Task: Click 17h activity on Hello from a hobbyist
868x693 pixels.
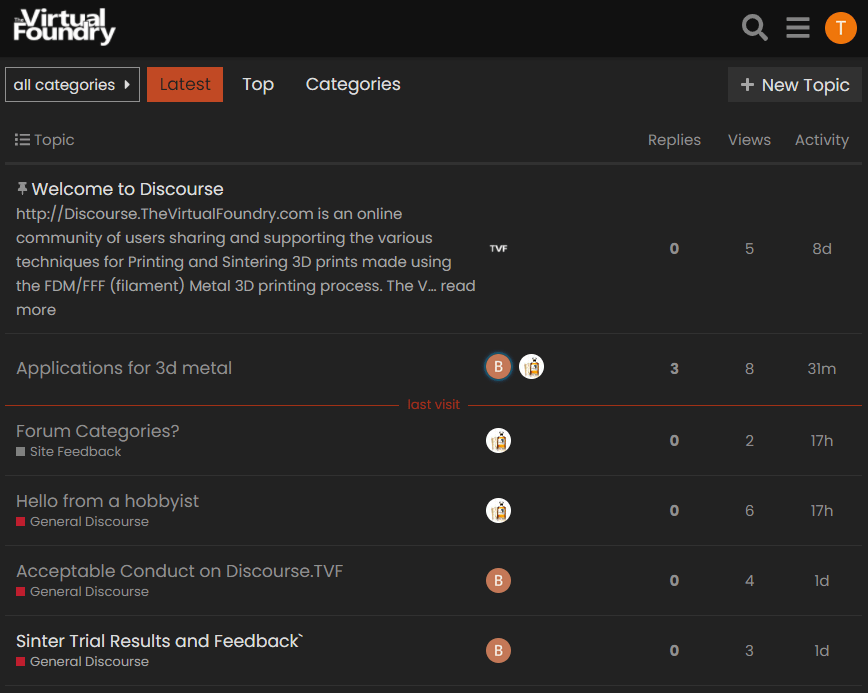Action: point(822,510)
